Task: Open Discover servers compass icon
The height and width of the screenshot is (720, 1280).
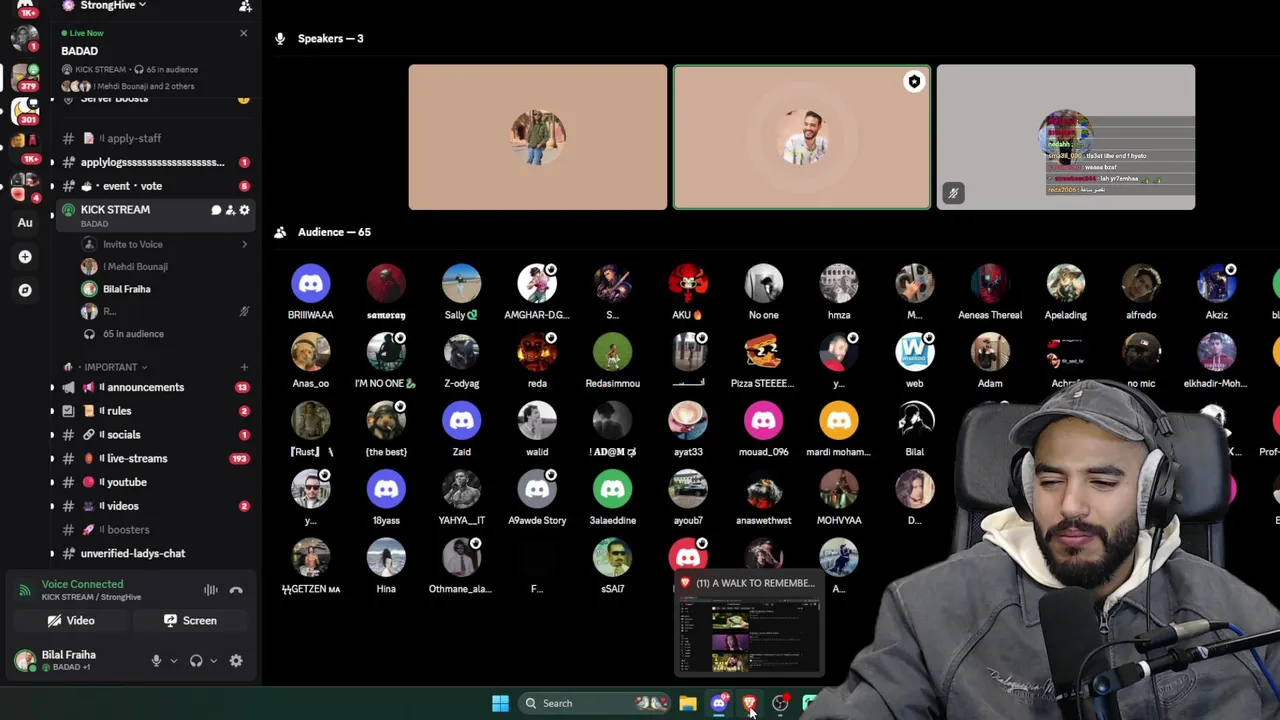Action: [25, 290]
